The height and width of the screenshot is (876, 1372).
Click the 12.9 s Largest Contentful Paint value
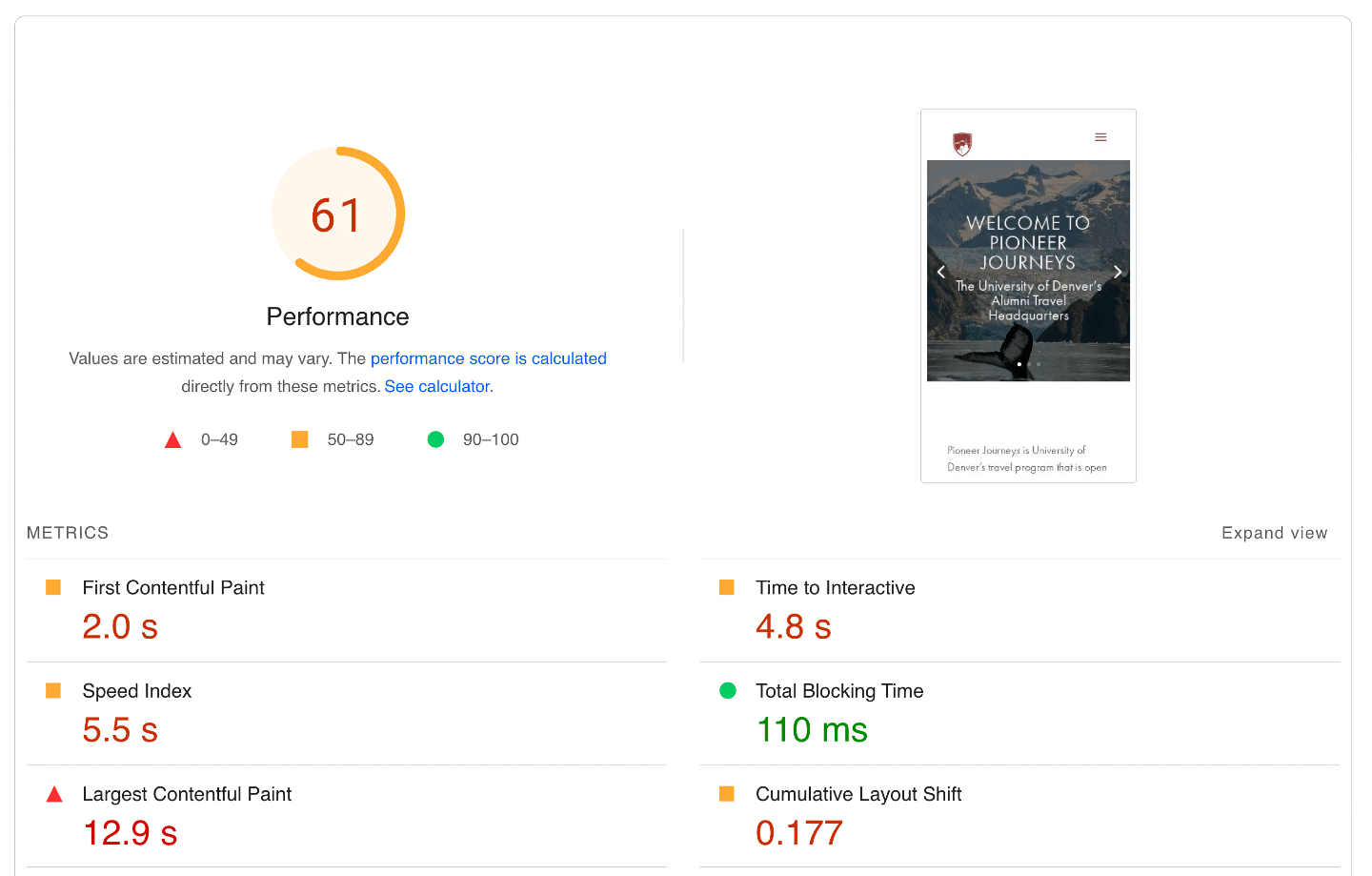[x=131, y=833]
